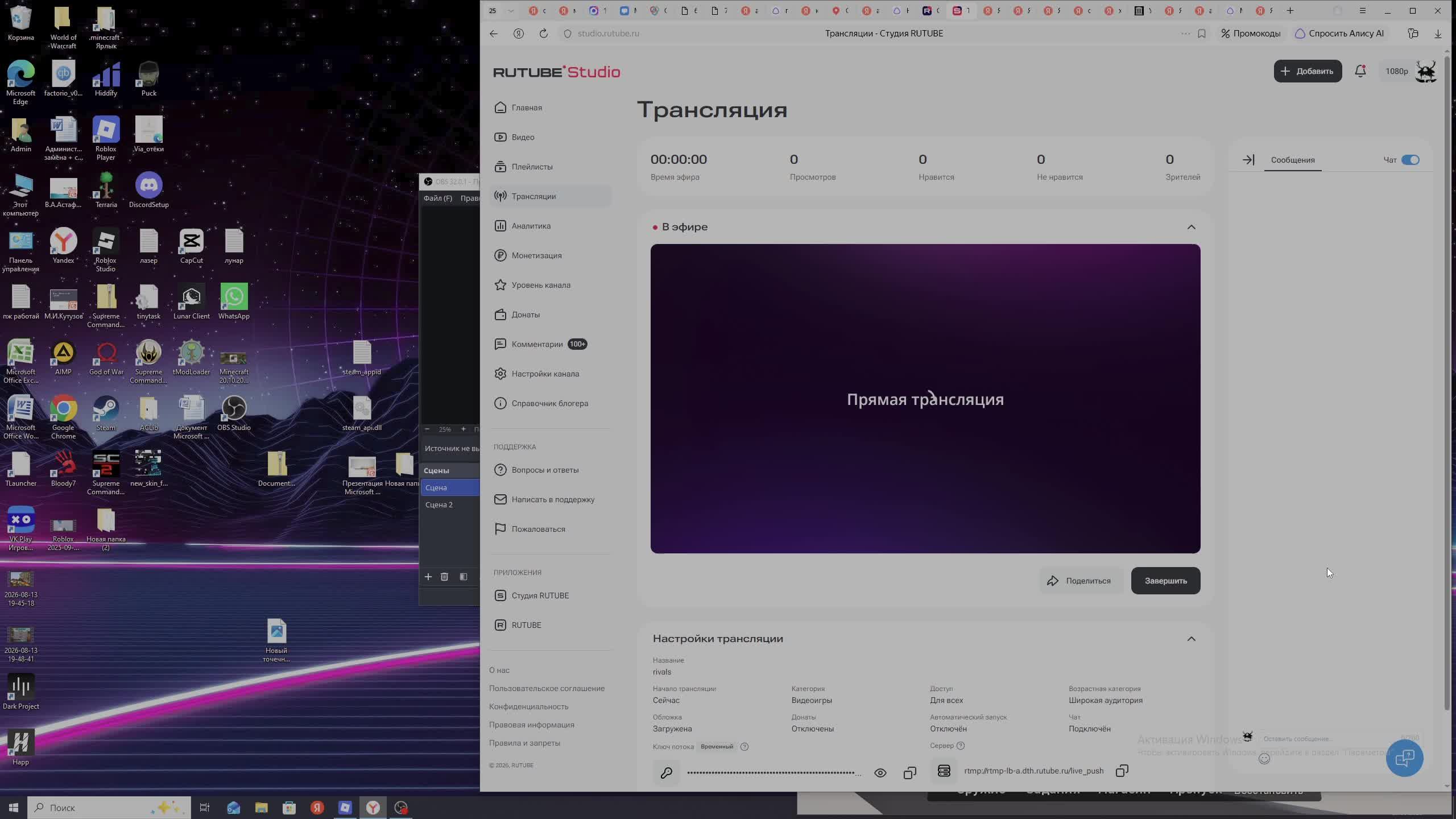Reload the browser page
Image resolution: width=1456 pixels, height=819 pixels.
tap(543, 34)
